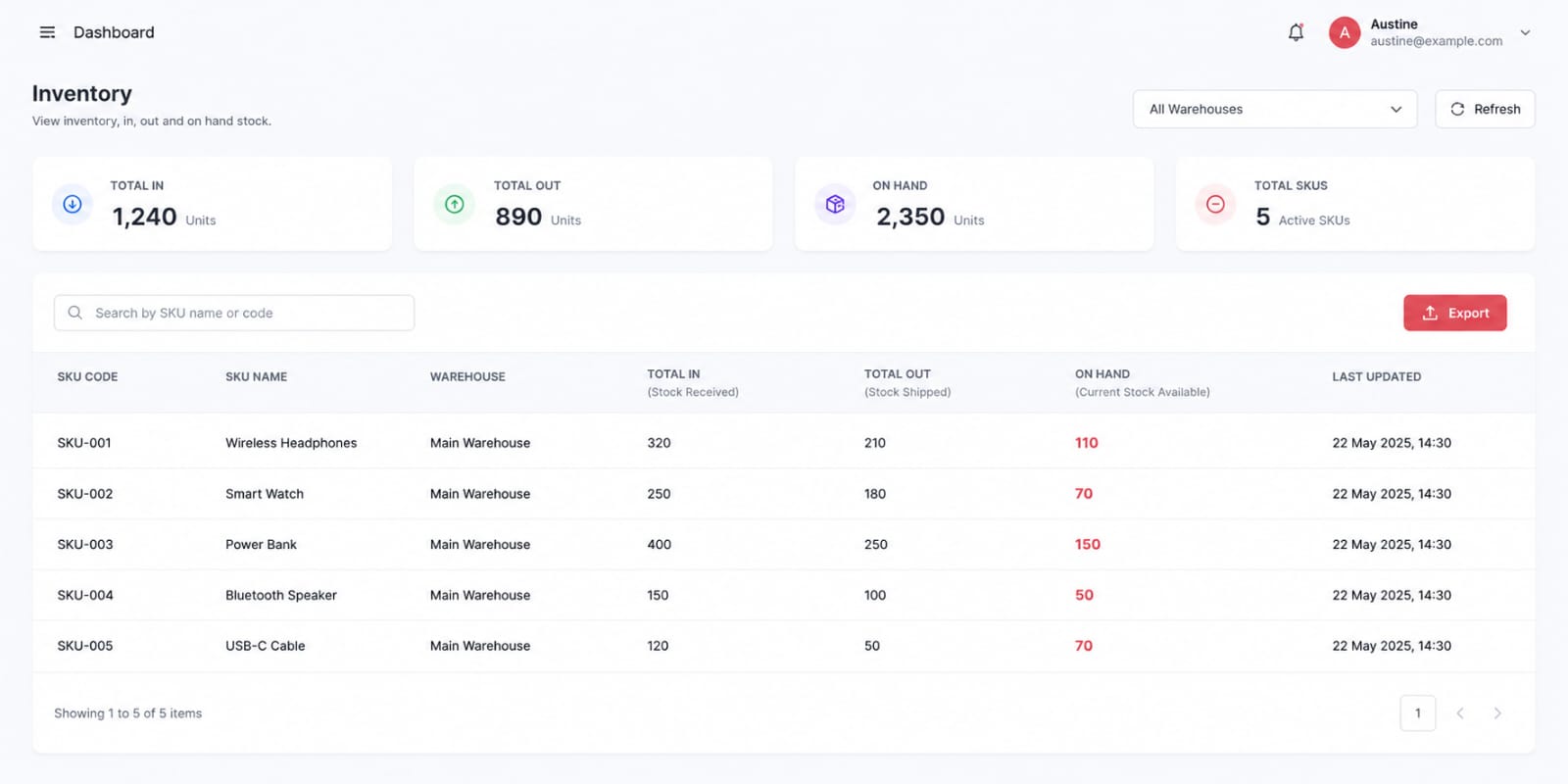Click the red avatar with letter A

(1345, 32)
